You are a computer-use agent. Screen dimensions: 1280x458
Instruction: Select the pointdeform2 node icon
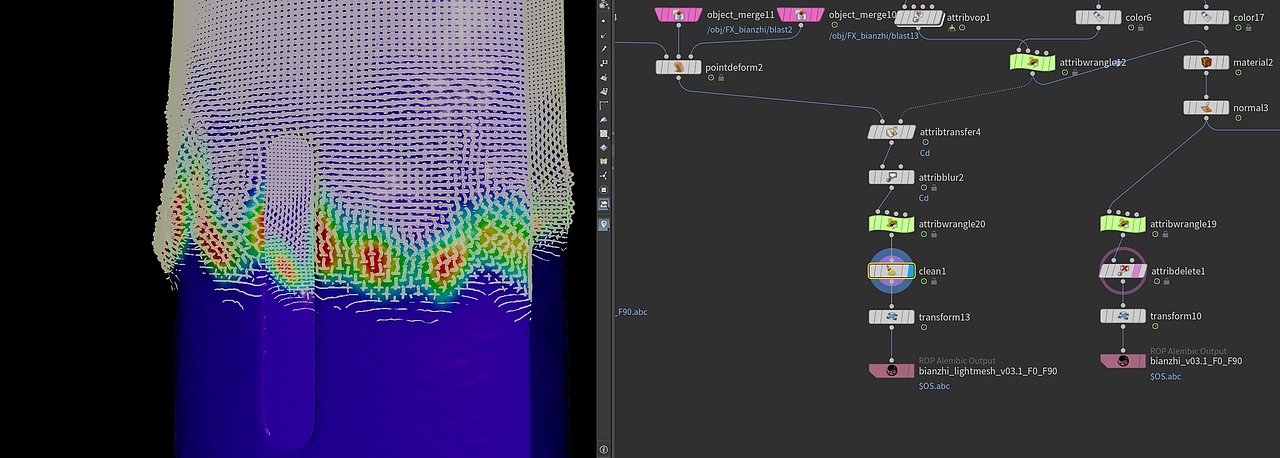point(679,67)
